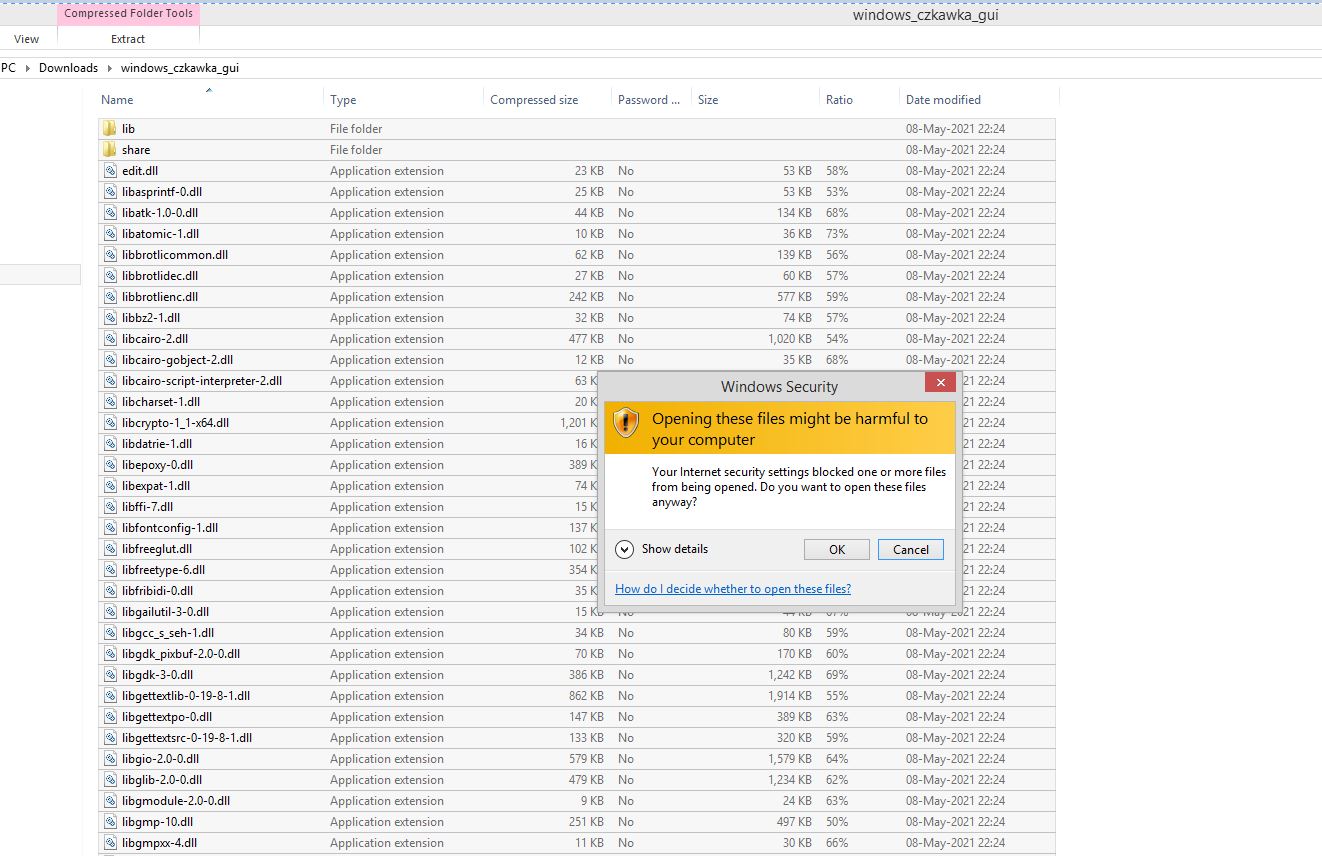The height and width of the screenshot is (856, 1322).
Task: Click the libatomic-1.dll file icon
Action: pyautogui.click(x=110, y=234)
